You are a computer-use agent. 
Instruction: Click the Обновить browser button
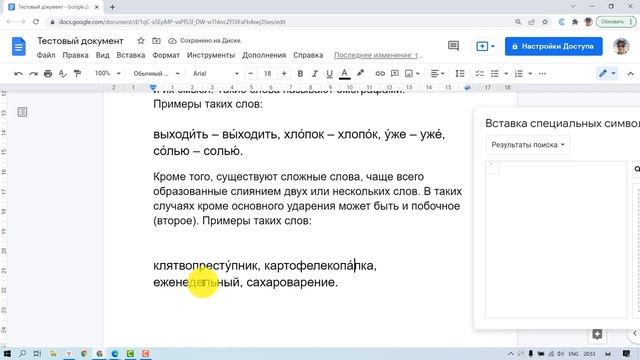(616, 22)
